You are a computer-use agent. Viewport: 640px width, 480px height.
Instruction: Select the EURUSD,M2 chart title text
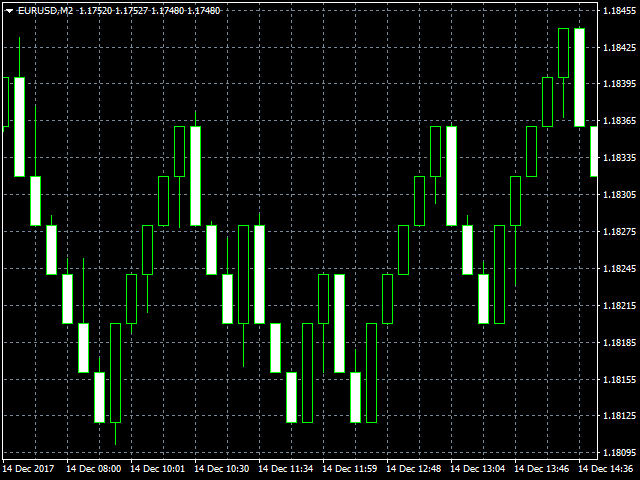(45, 11)
